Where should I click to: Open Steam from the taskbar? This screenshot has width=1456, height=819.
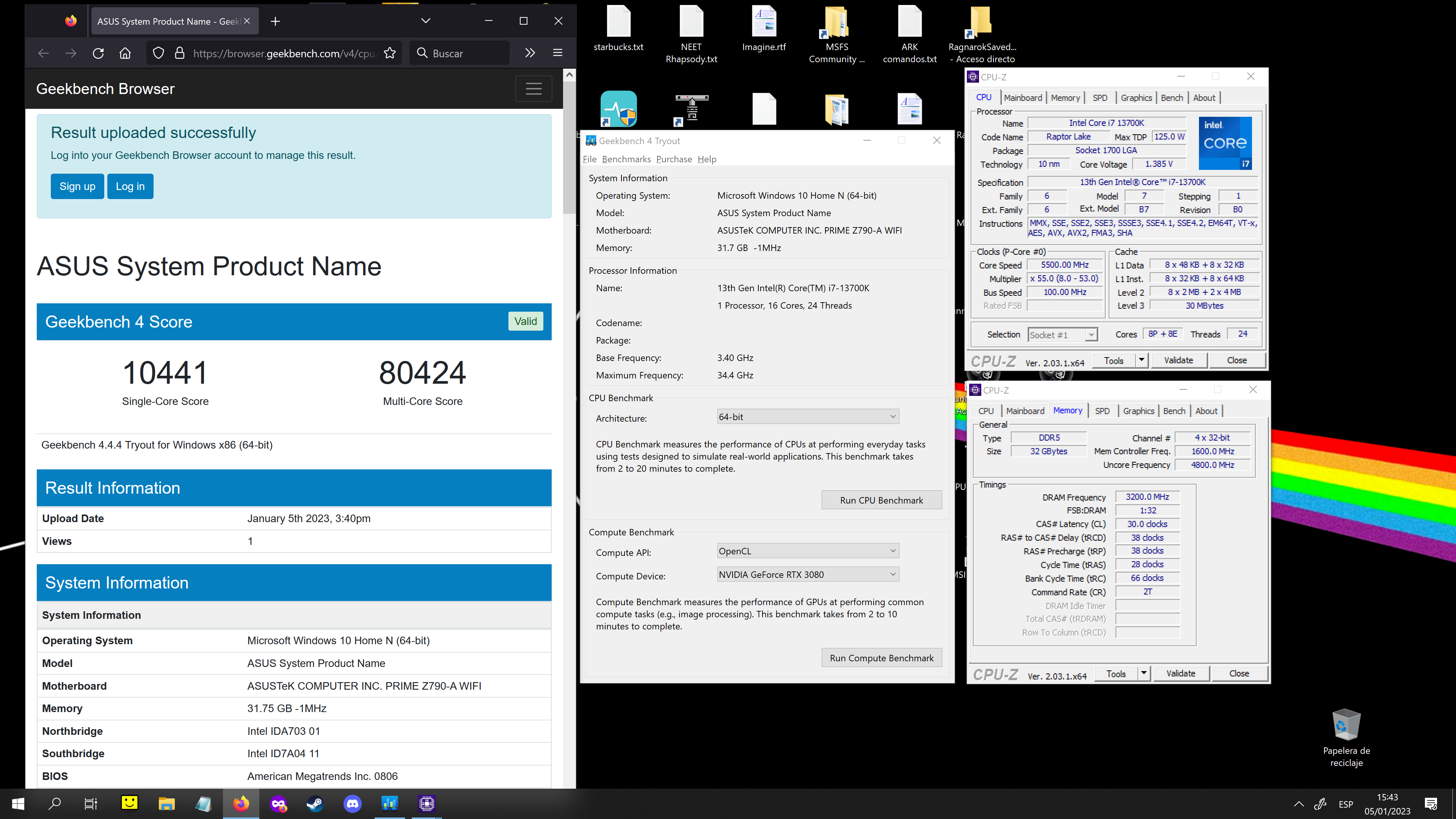315,804
